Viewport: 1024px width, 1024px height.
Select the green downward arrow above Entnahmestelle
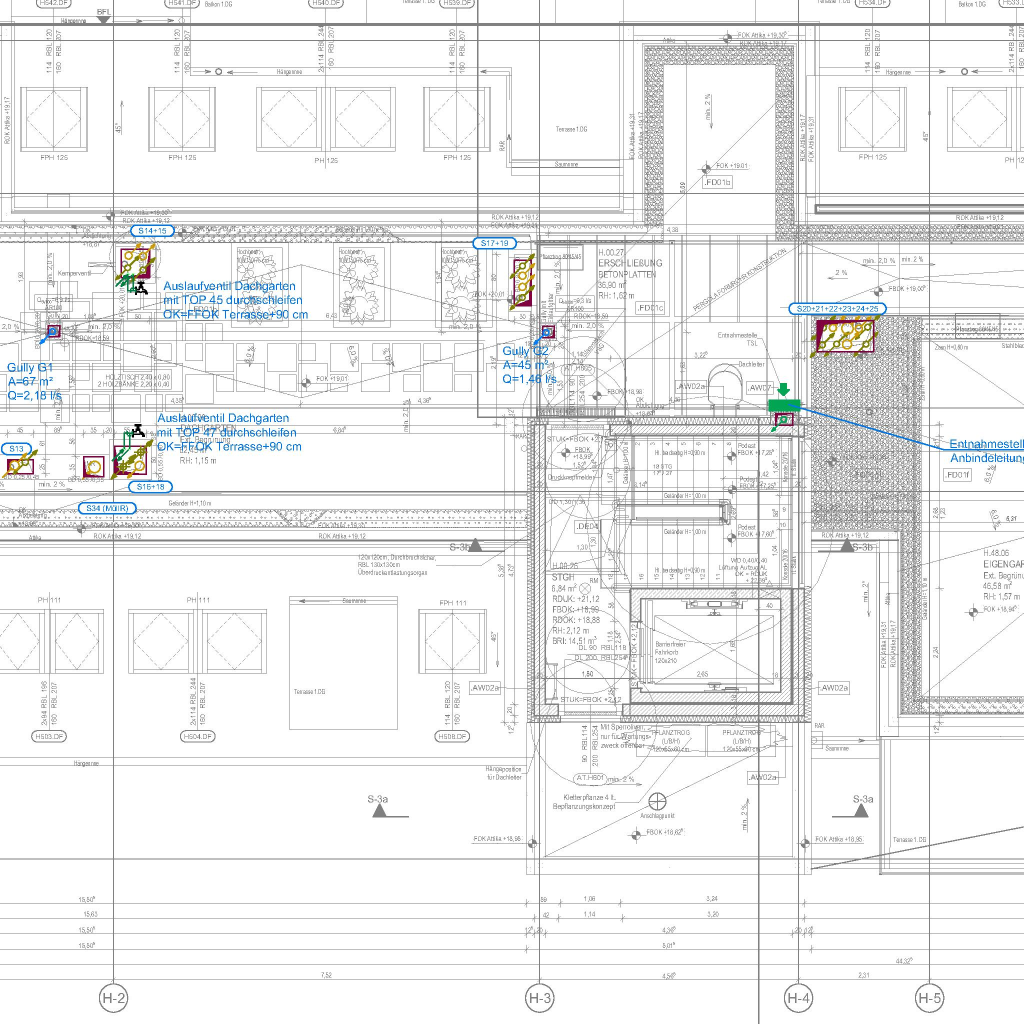tap(785, 389)
